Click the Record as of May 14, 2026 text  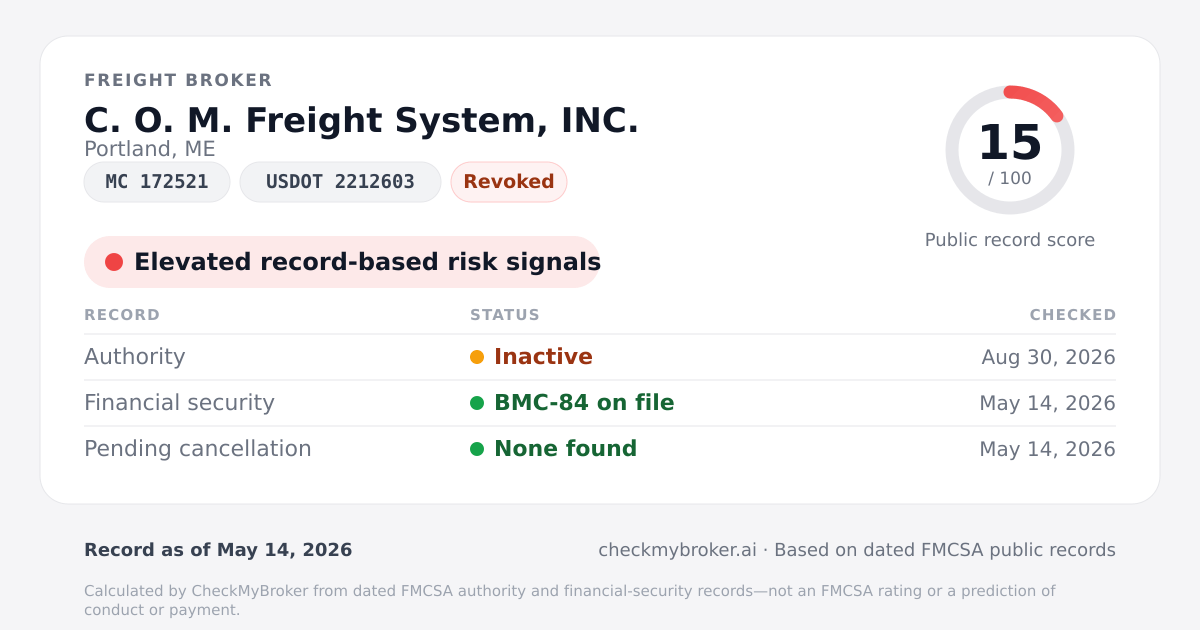pyautogui.click(x=218, y=550)
